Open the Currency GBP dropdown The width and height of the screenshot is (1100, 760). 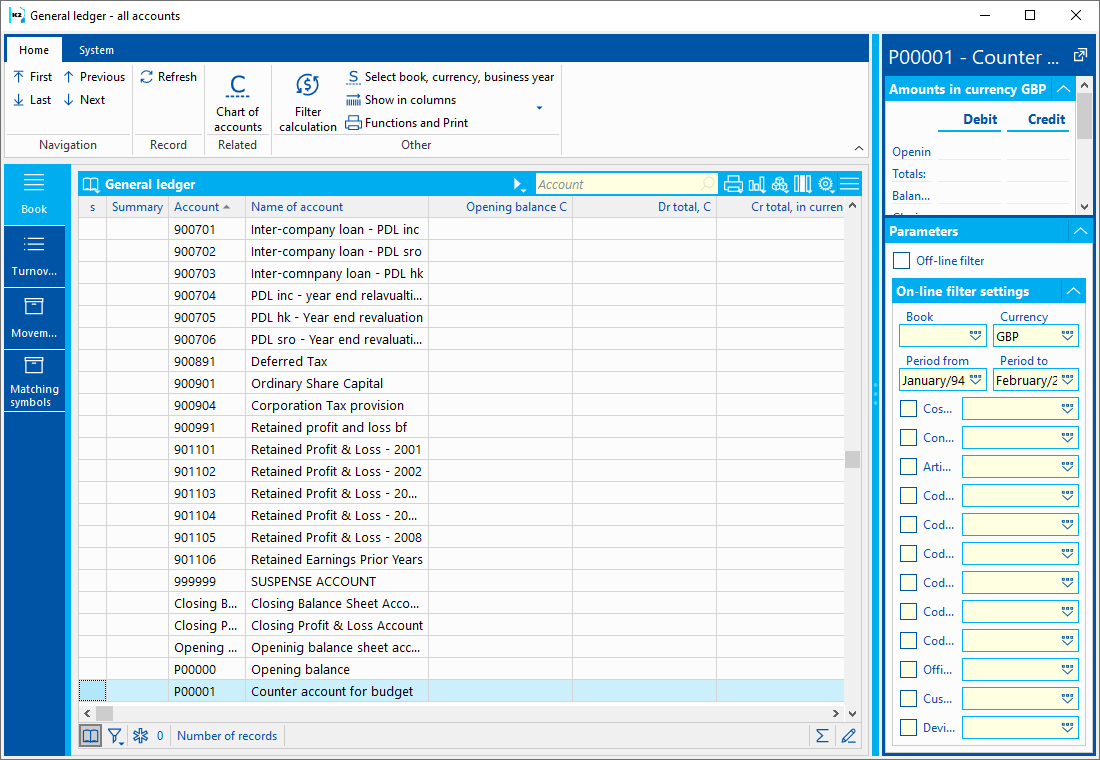pos(1067,337)
